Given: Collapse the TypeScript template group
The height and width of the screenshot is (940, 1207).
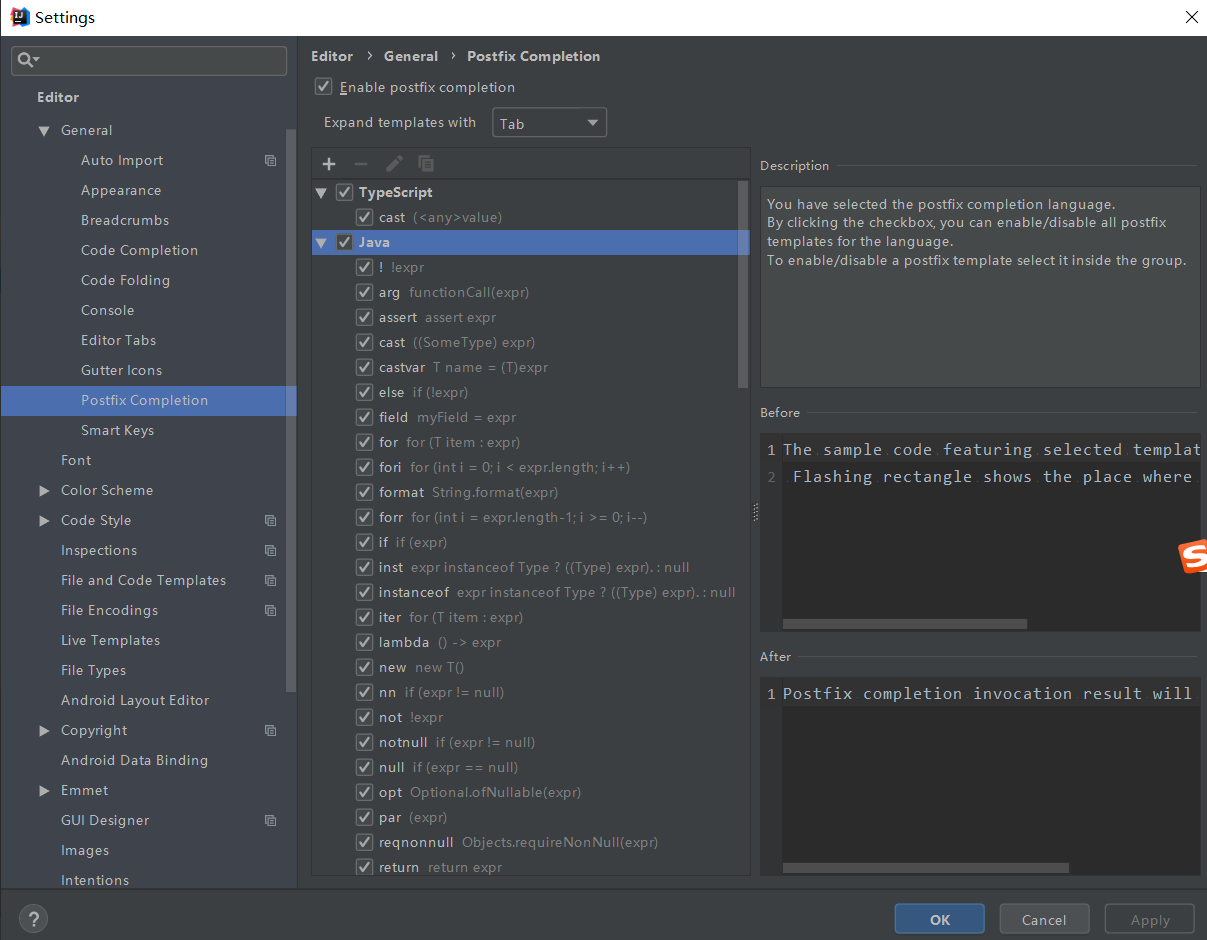Looking at the screenshot, I should point(321,192).
